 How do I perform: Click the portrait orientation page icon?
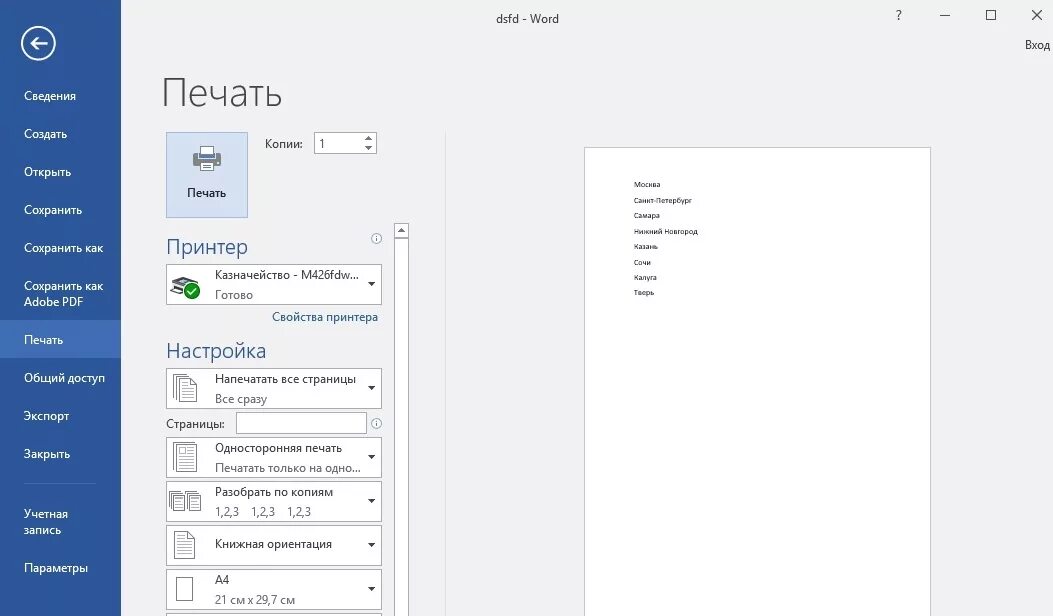(184, 545)
